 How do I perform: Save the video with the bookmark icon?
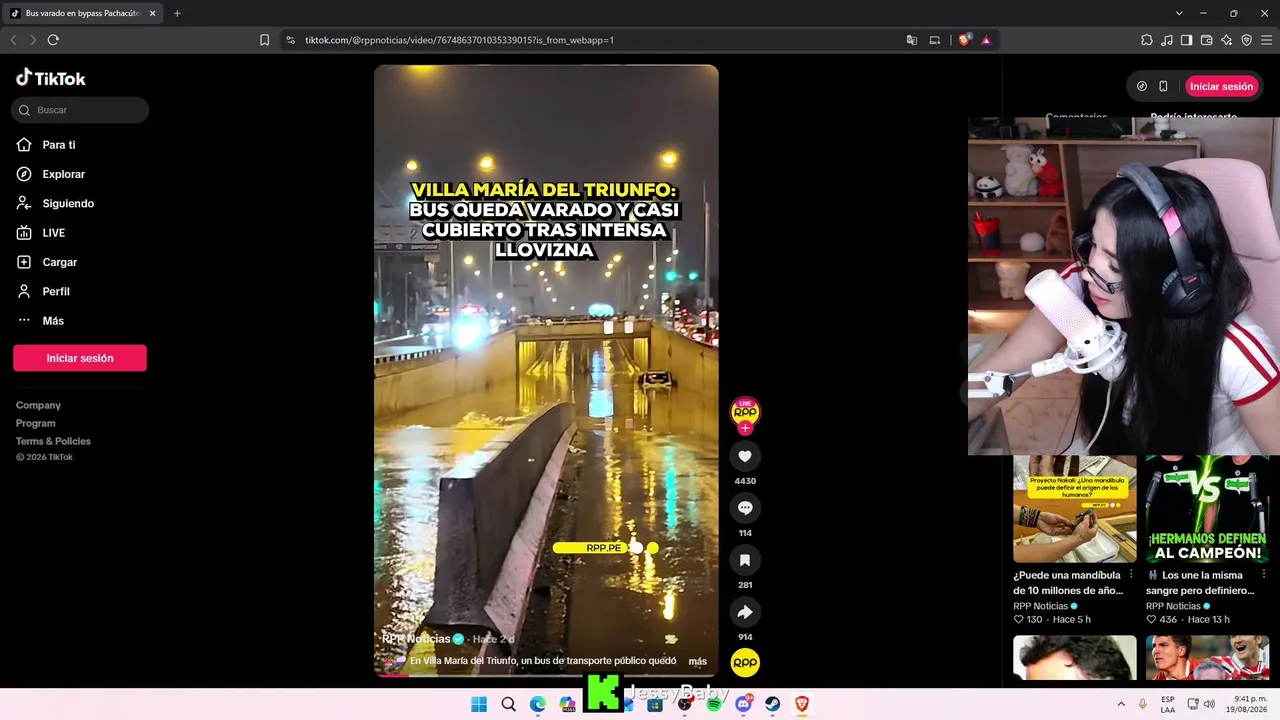pos(745,560)
